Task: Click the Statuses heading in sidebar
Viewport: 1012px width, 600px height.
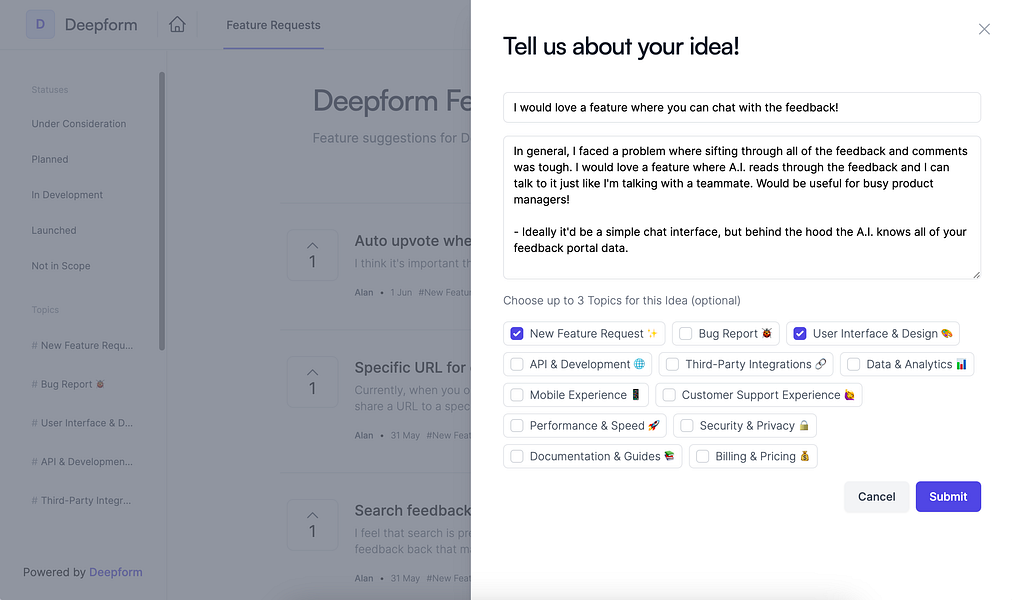Action: click(x=50, y=90)
